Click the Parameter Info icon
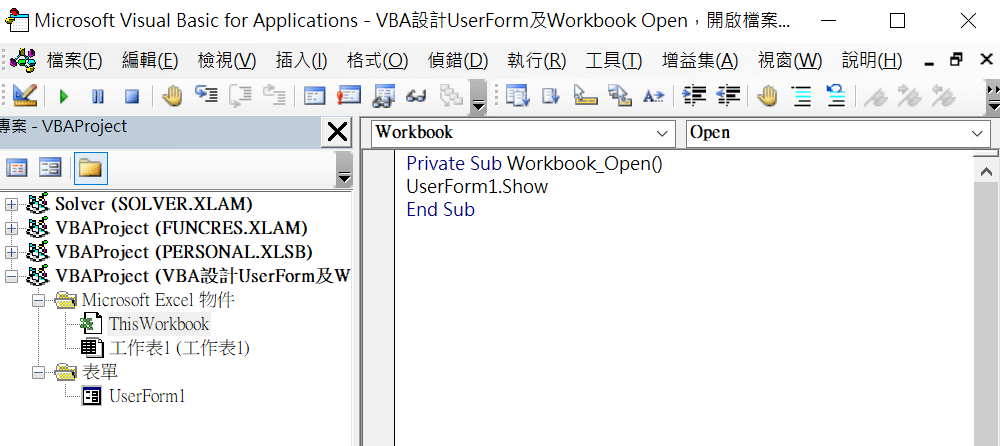This screenshot has height=446, width=1000. pyautogui.click(x=619, y=96)
